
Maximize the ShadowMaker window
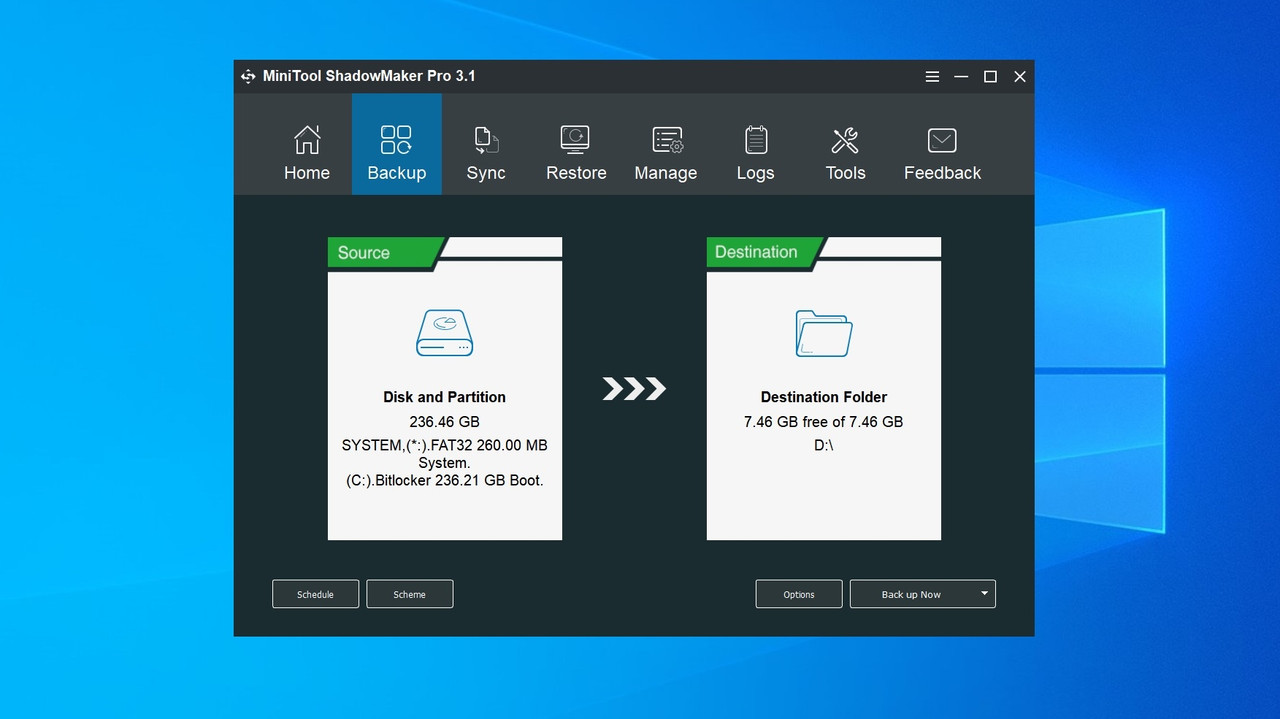[990, 76]
